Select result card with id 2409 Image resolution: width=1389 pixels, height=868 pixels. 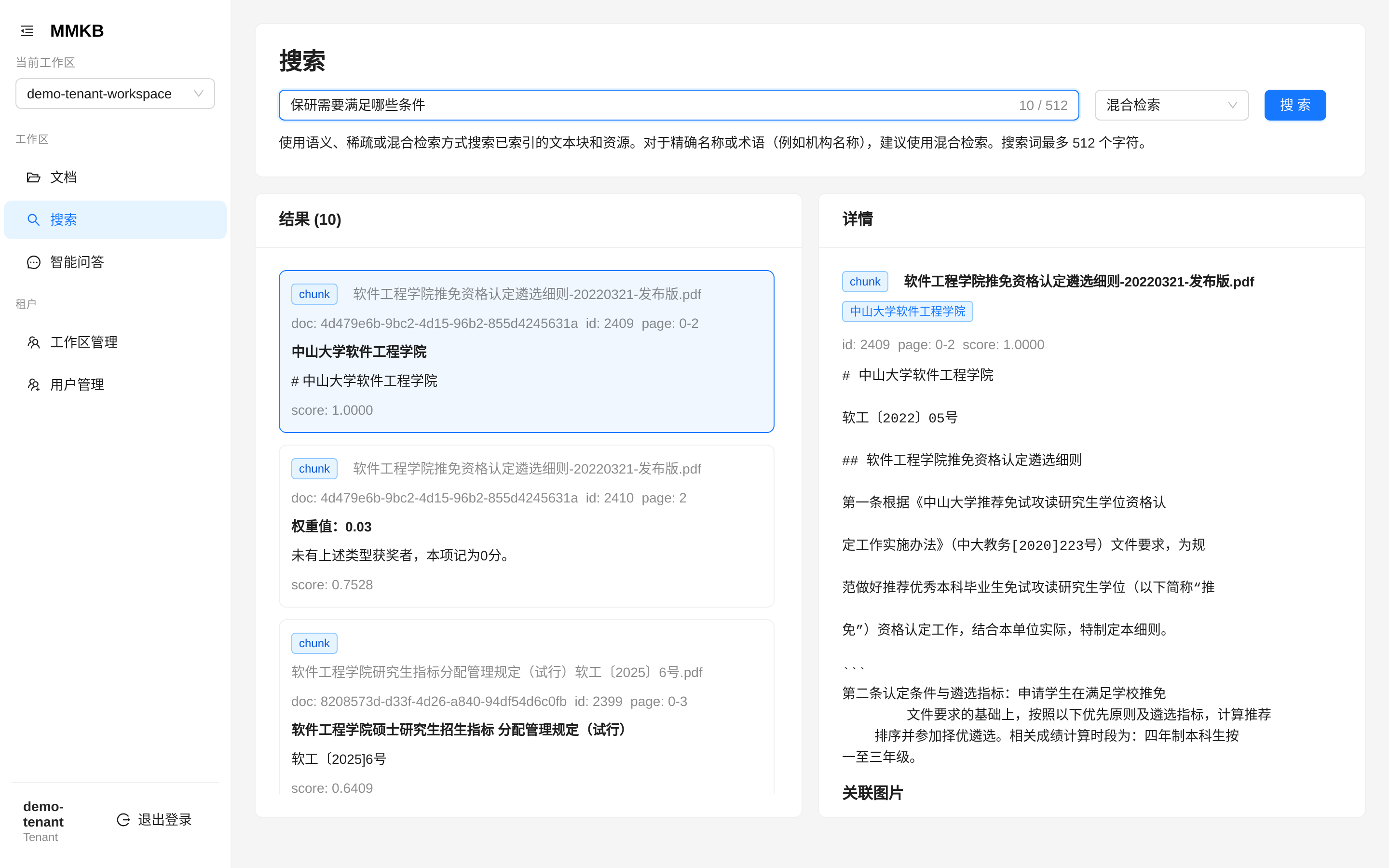[526, 352]
